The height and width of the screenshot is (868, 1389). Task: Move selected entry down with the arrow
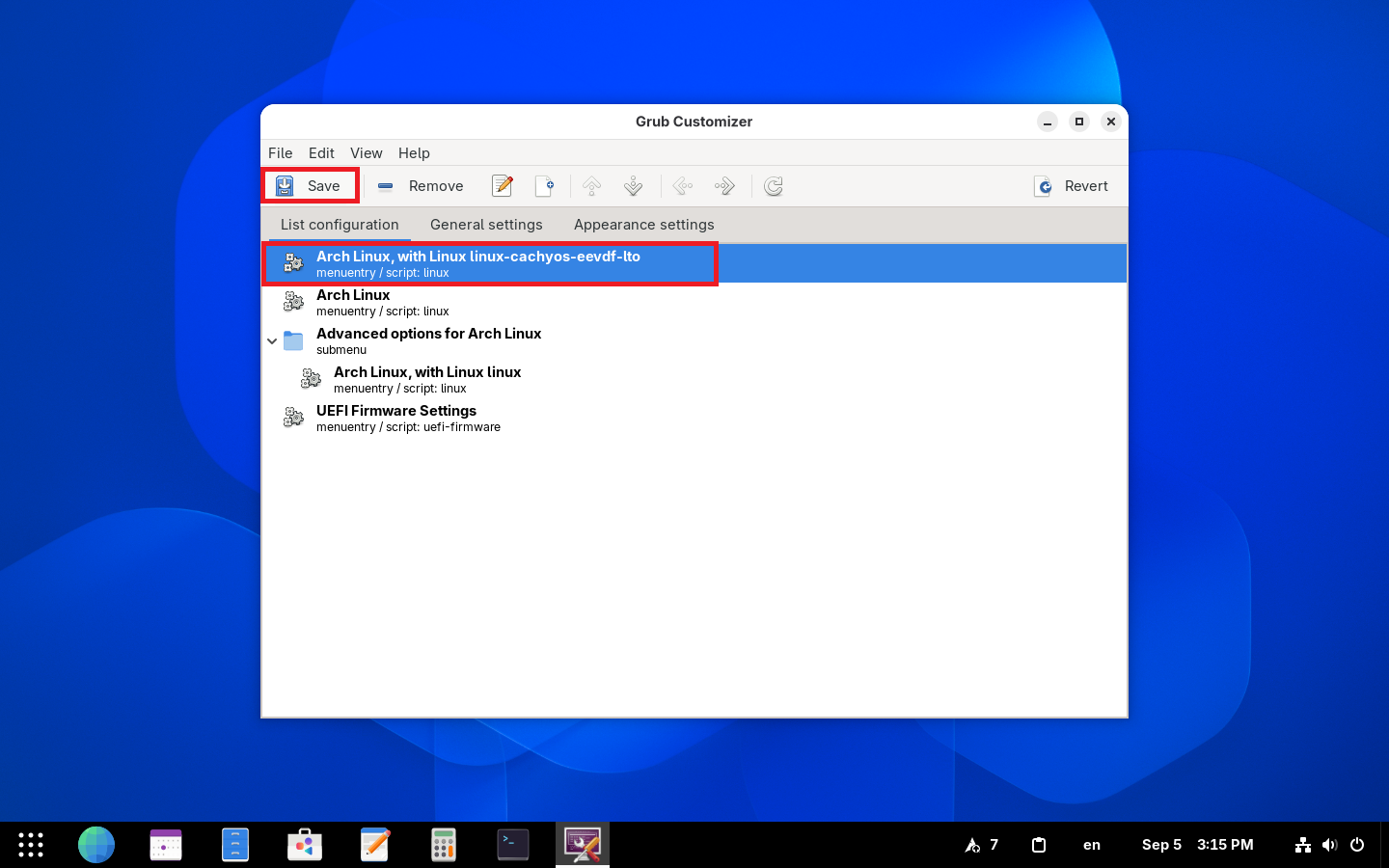pyautogui.click(x=634, y=186)
